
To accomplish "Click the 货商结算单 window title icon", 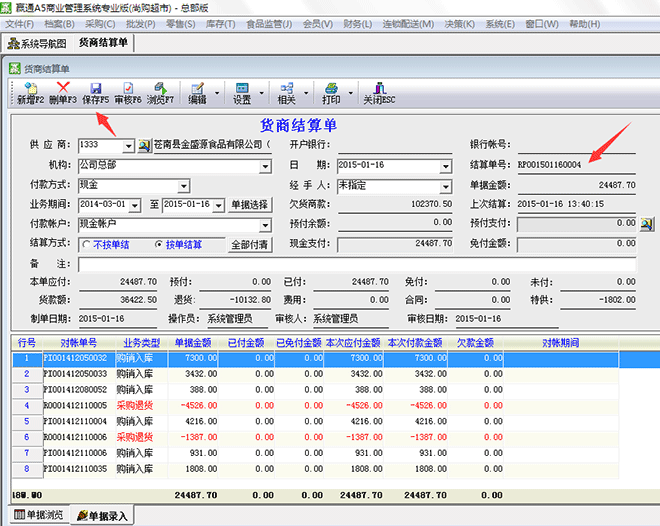I will pos(15,68).
